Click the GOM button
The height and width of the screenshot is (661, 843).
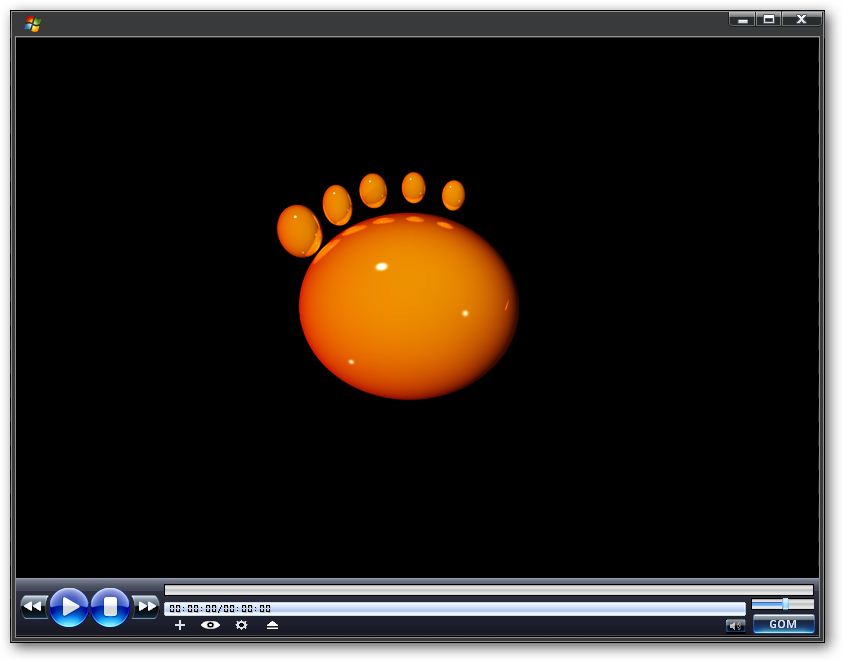pos(783,624)
